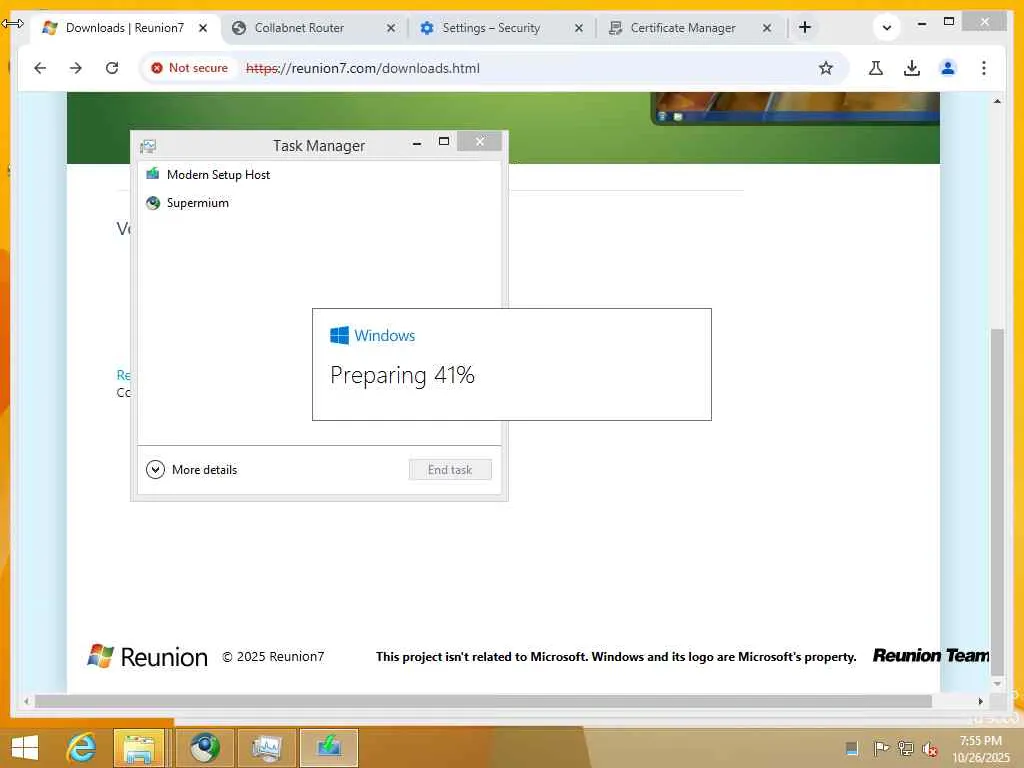Open a new browser tab

click(x=805, y=27)
